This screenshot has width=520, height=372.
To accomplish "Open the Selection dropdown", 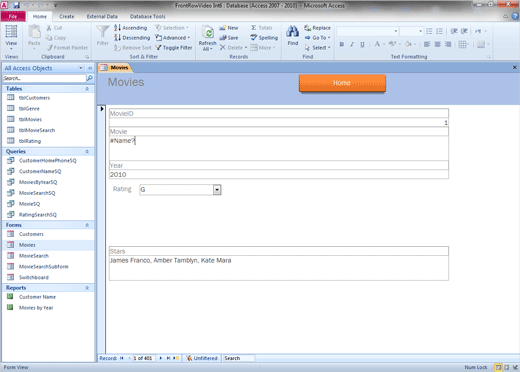I will (172, 28).
